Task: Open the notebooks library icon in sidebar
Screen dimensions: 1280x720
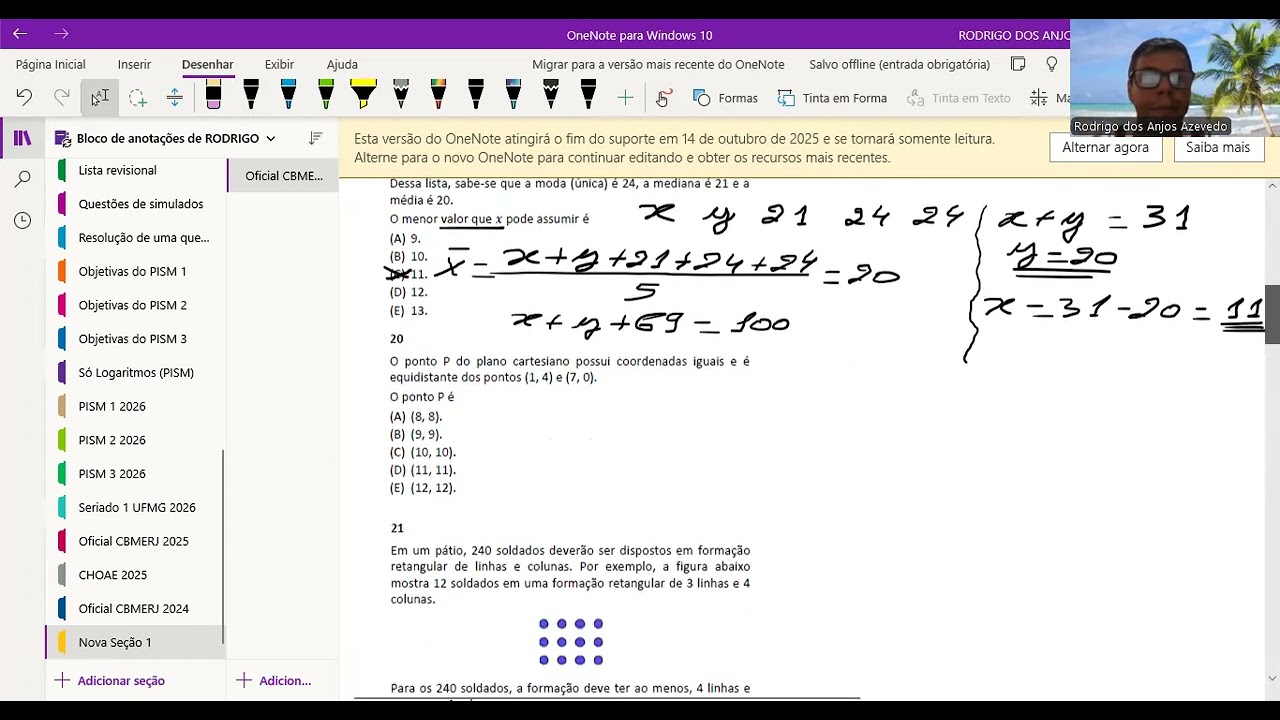Action: (22, 138)
